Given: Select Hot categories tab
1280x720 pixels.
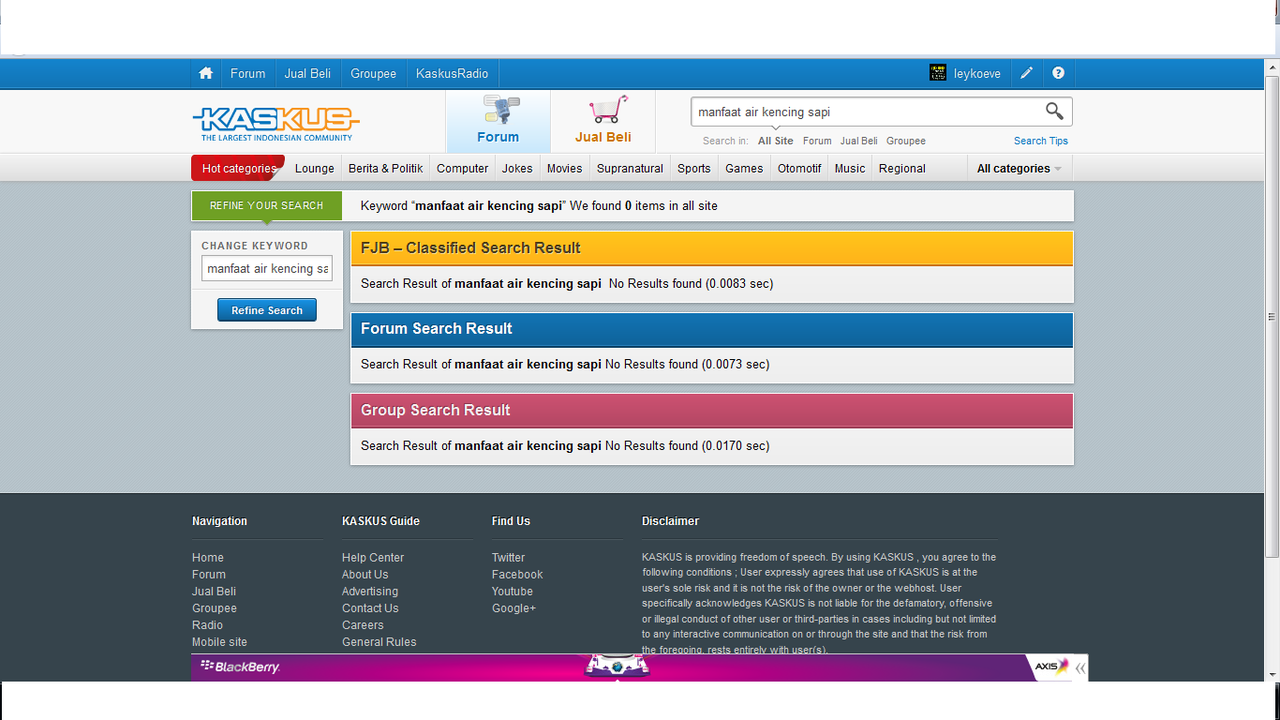Looking at the screenshot, I should (x=238, y=168).
